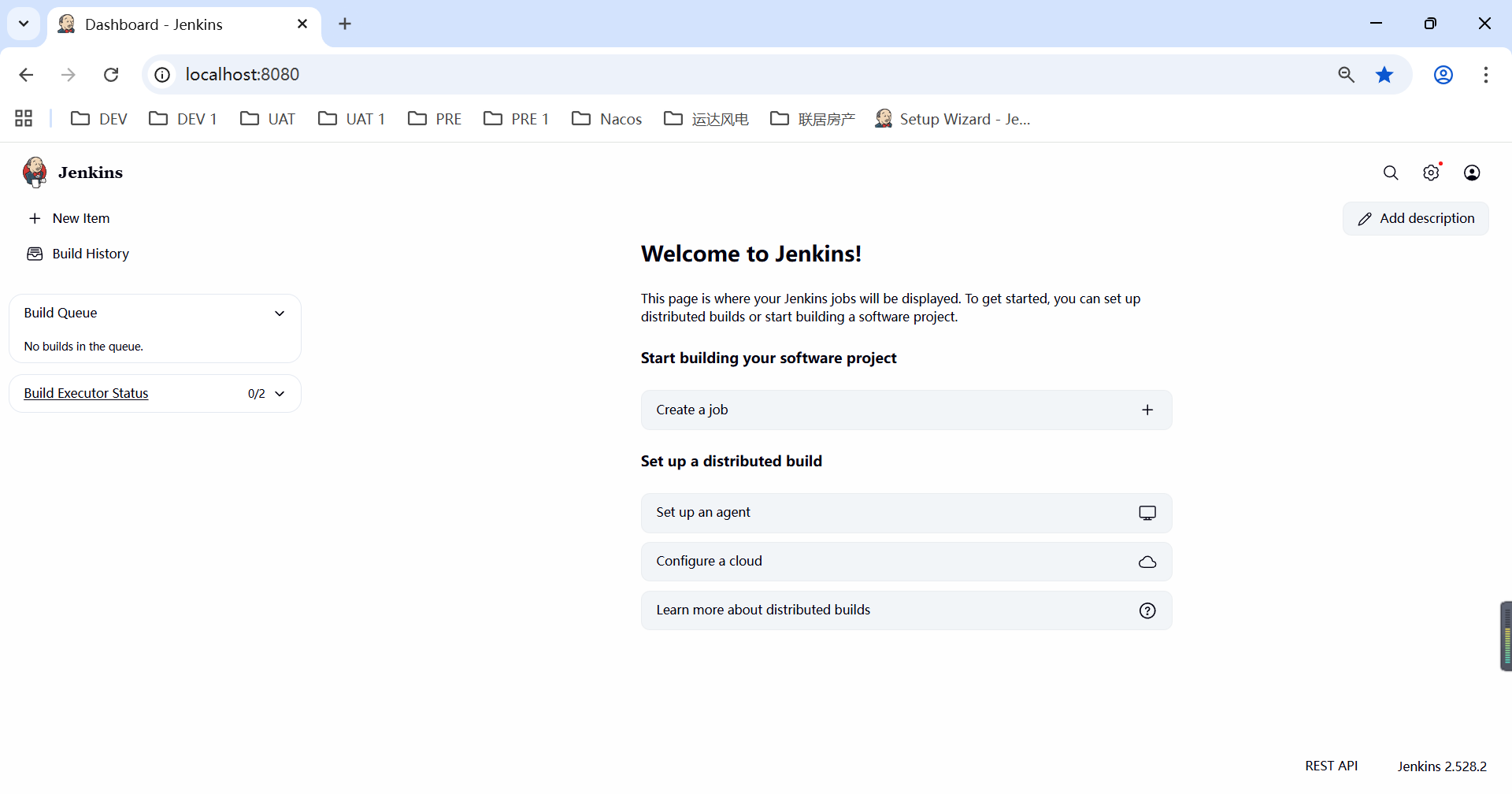Screen dimensions: 1512x794
Task: Click the side widget on right edge
Action: pyautogui.click(x=1506, y=636)
